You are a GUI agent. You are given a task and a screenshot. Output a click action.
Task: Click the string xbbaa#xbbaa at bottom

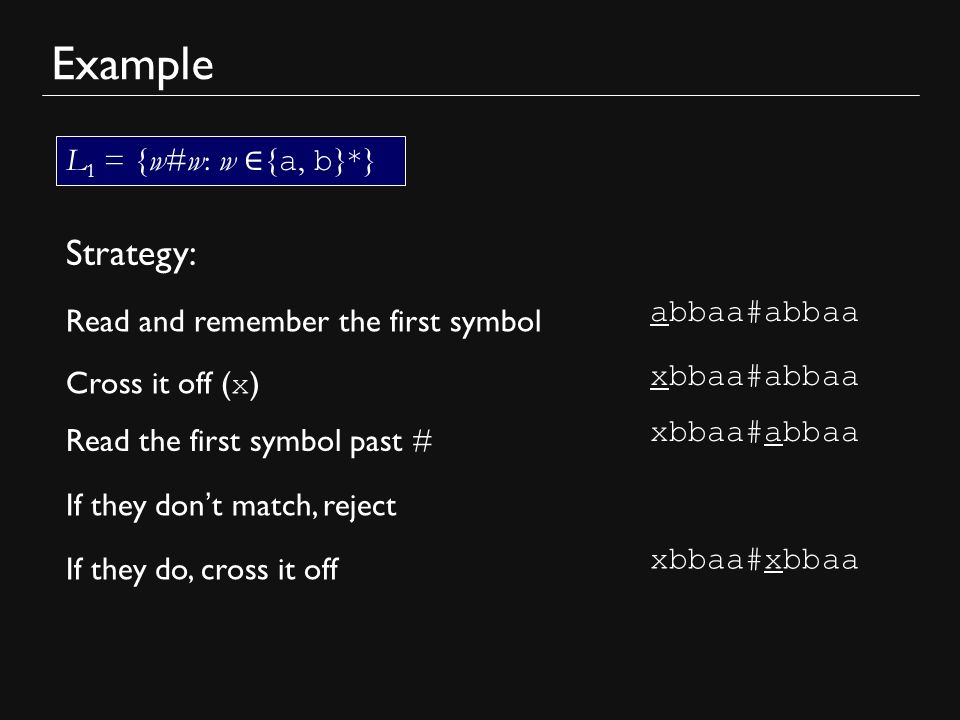[x=754, y=560]
